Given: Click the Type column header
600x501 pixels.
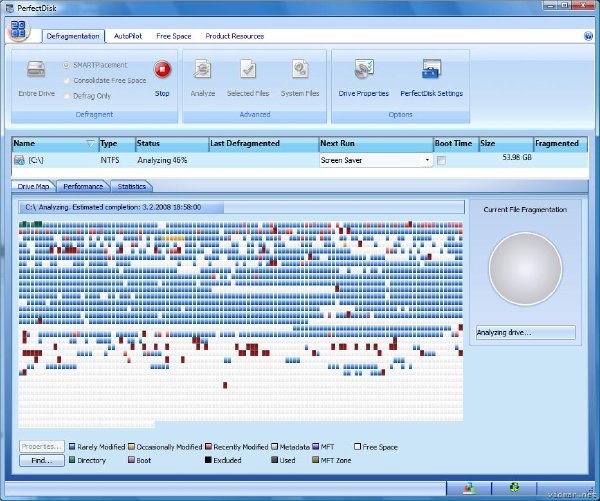Looking at the screenshot, I should point(117,144).
